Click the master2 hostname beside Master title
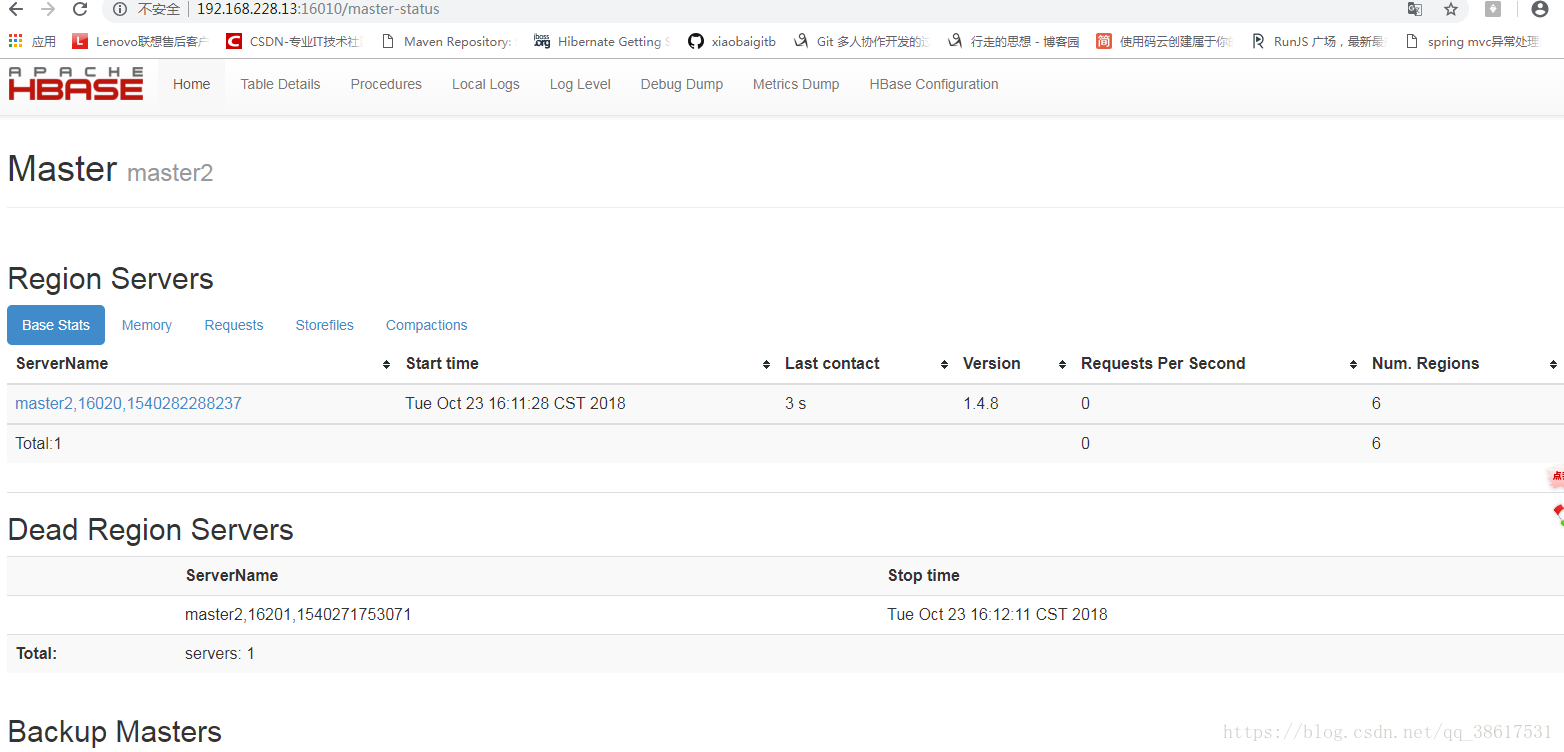The width and height of the screenshot is (1564, 752). (x=170, y=172)
